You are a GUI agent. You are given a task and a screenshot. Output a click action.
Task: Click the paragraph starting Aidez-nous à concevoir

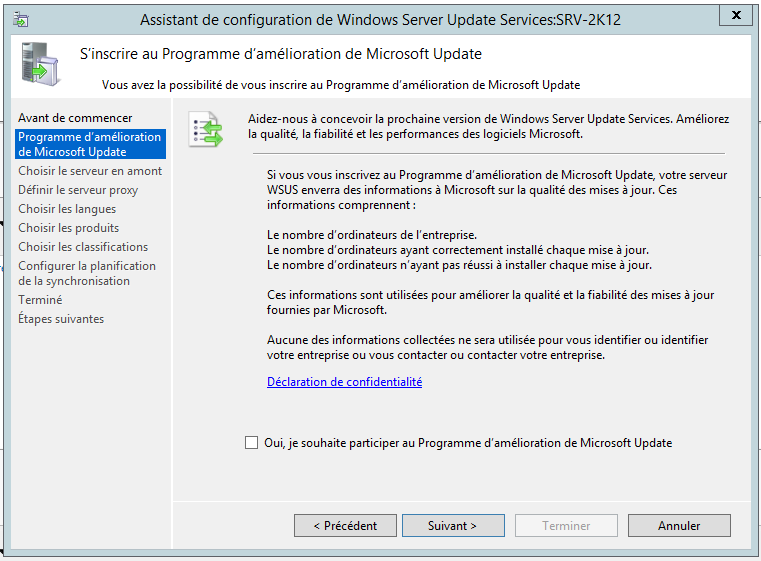pos(488,126)
